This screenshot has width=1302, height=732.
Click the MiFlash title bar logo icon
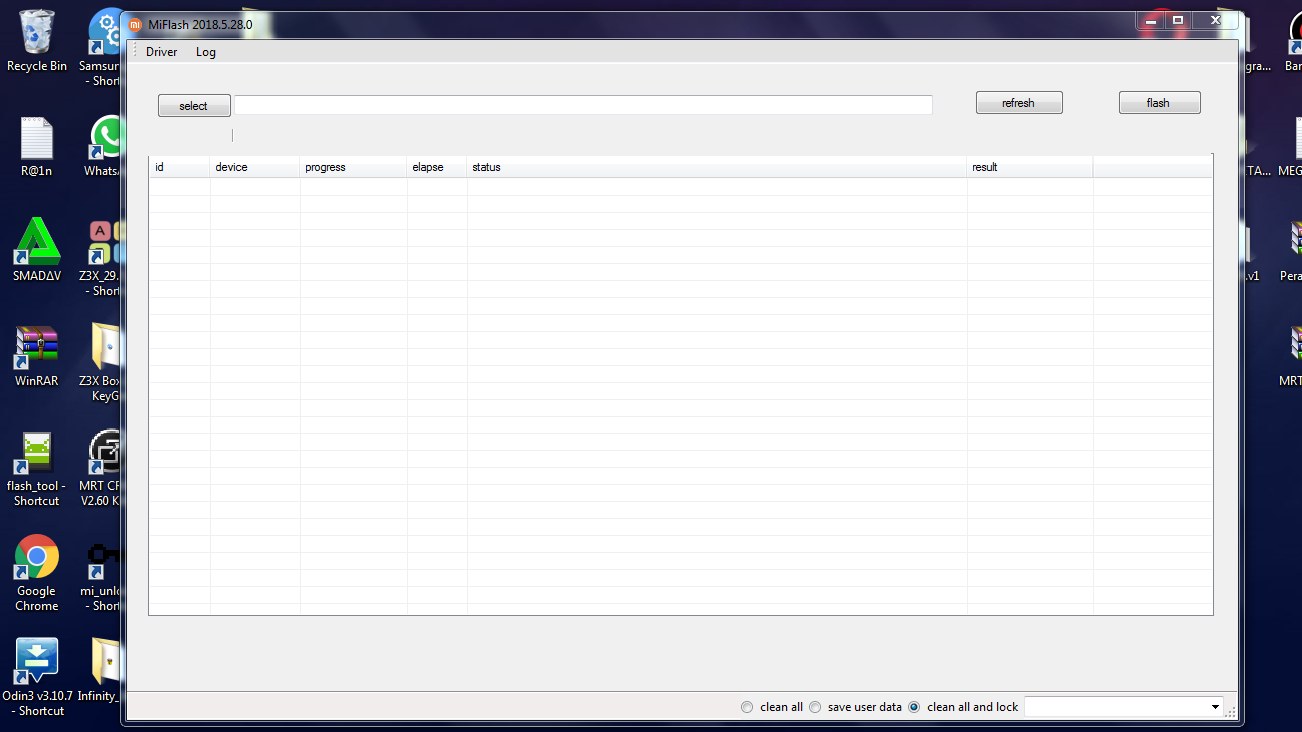pos(135,24)
